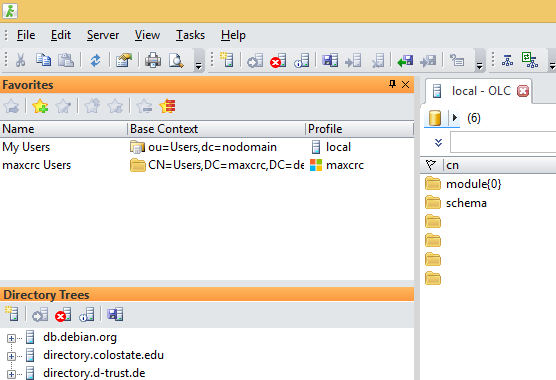Click the search input field
Image resolution: width=556 pixels, height=380 pixels.
[503, 142]
